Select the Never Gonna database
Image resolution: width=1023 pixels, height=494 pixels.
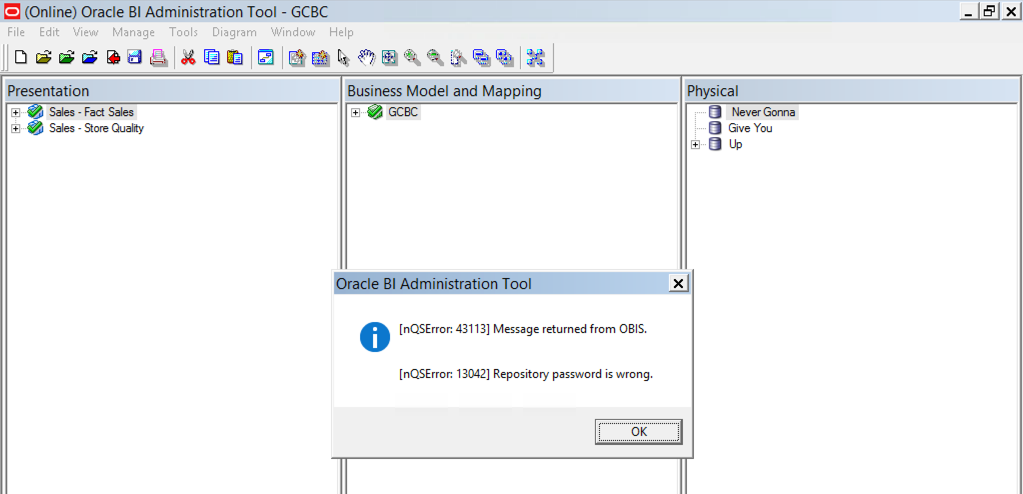point(763,112)
